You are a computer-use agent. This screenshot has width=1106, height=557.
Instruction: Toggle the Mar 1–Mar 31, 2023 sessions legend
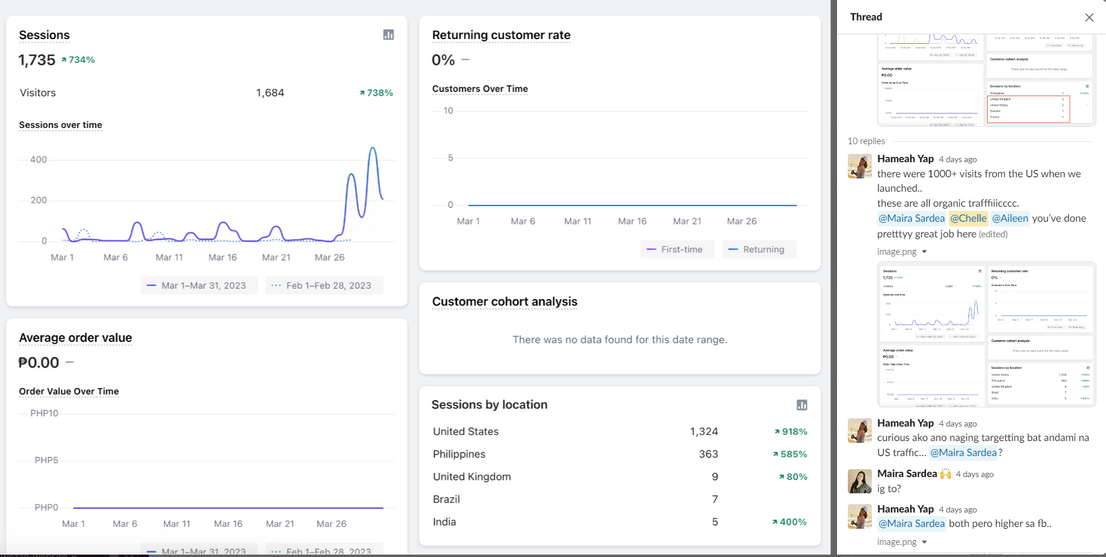pyautogui.click(x=196, y=285)
